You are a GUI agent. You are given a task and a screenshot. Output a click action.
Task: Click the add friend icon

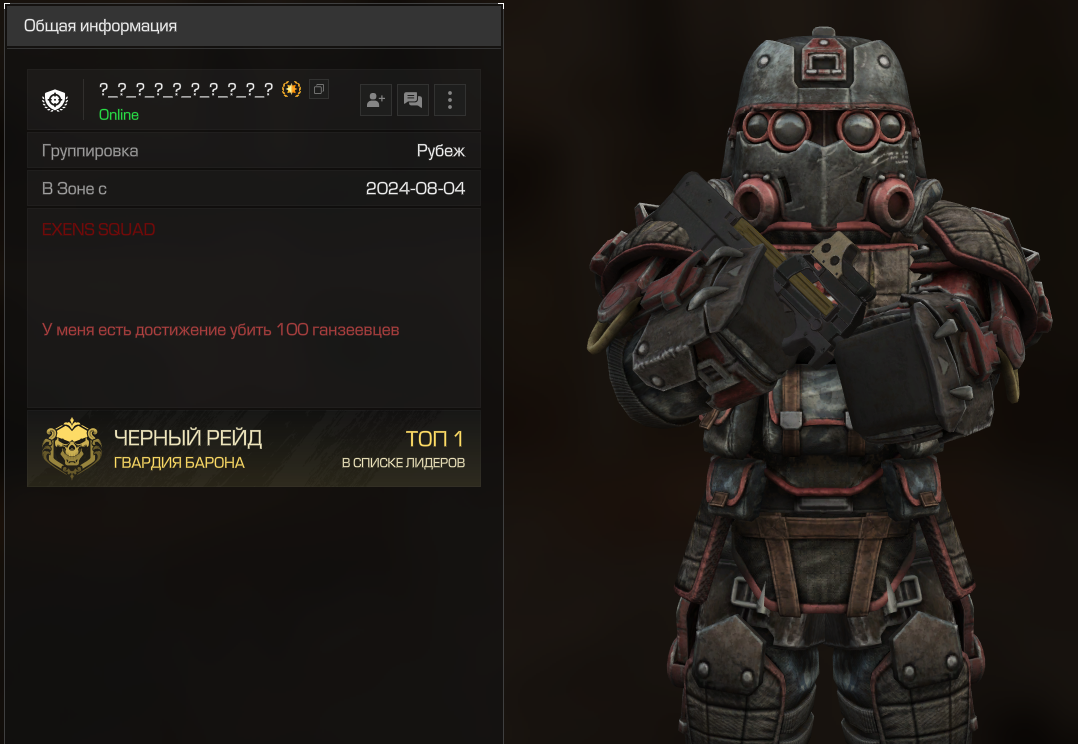pos(375,100)
